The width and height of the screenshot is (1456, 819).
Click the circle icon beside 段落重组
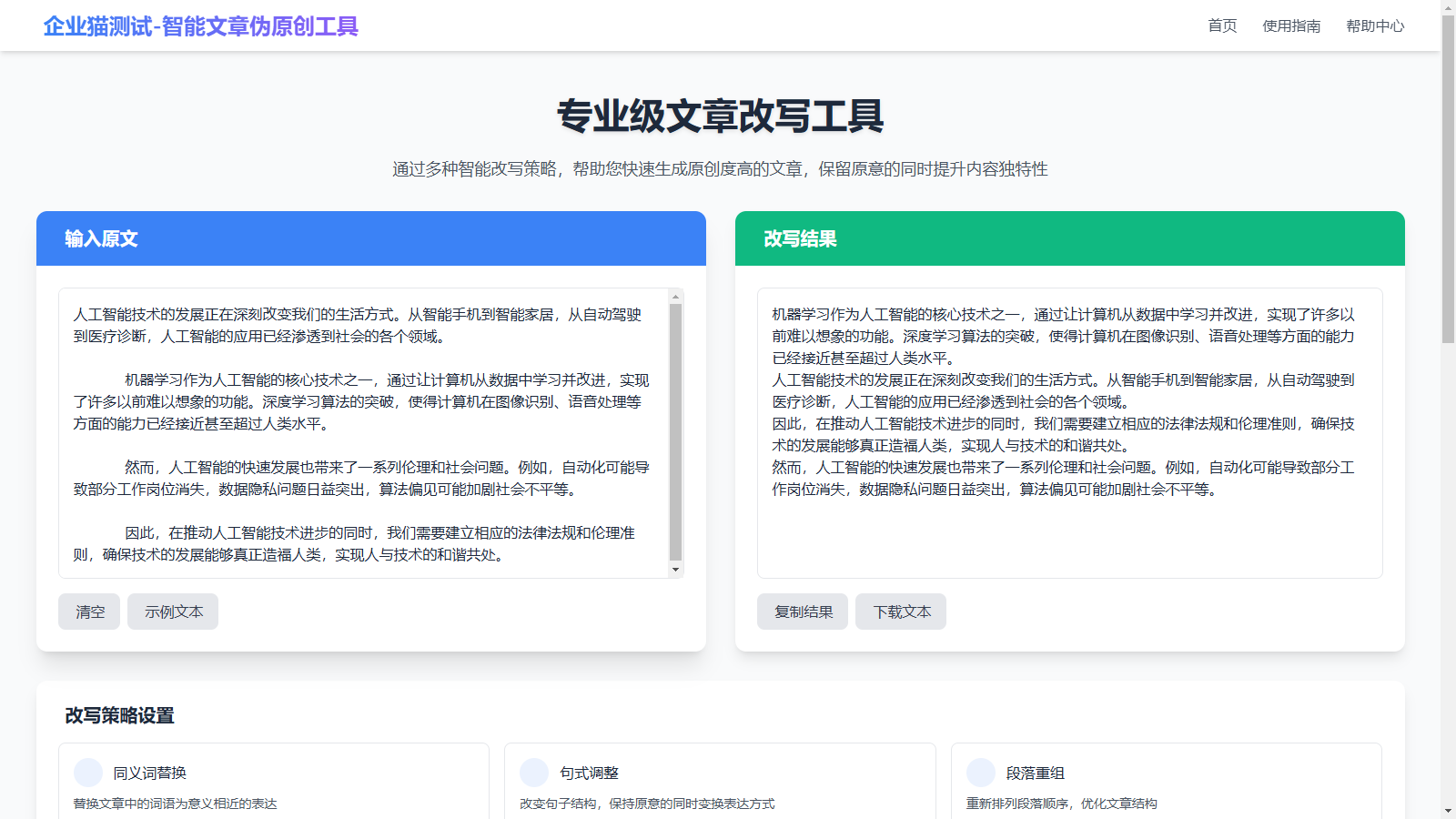981,773
